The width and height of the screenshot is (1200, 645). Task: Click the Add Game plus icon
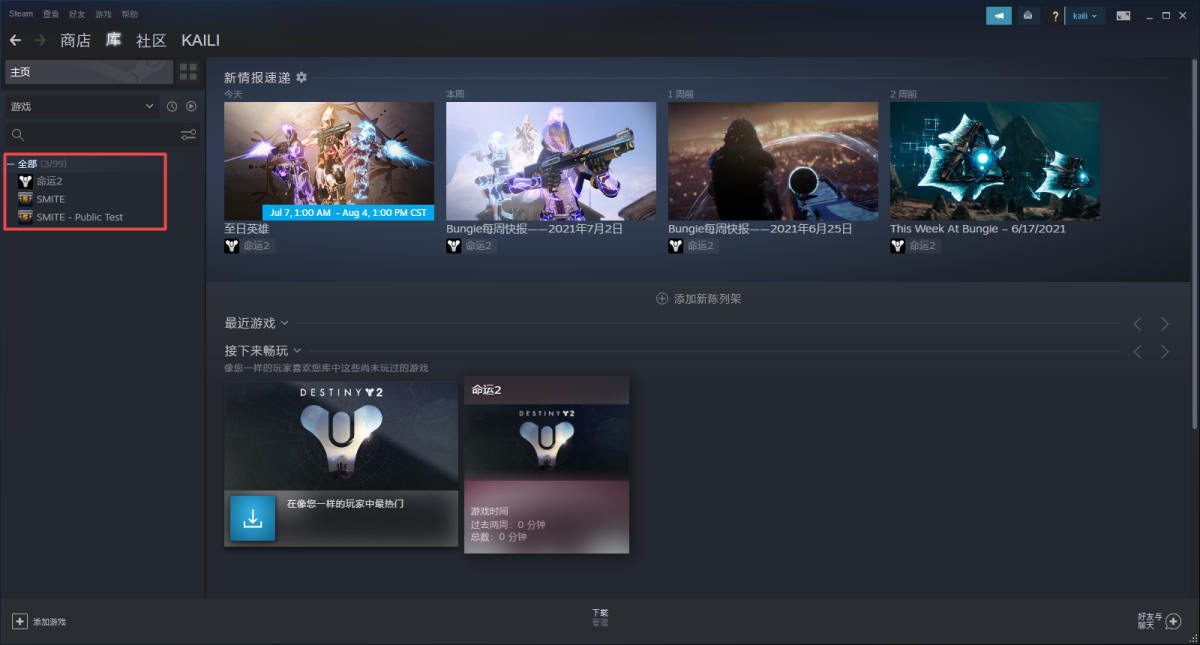[20, 621]
